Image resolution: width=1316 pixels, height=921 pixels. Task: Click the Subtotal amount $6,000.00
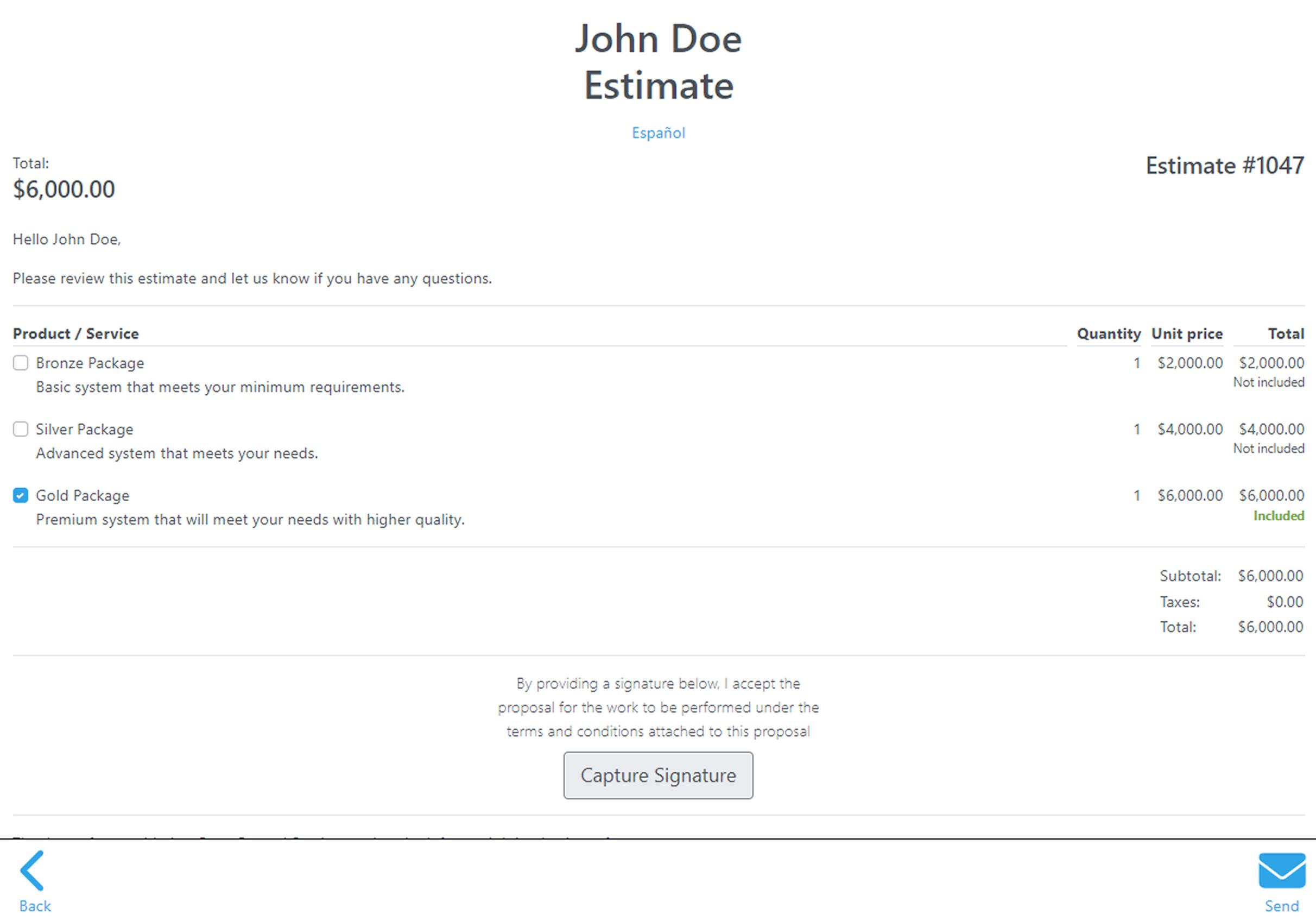click(x=1270, y=576)
